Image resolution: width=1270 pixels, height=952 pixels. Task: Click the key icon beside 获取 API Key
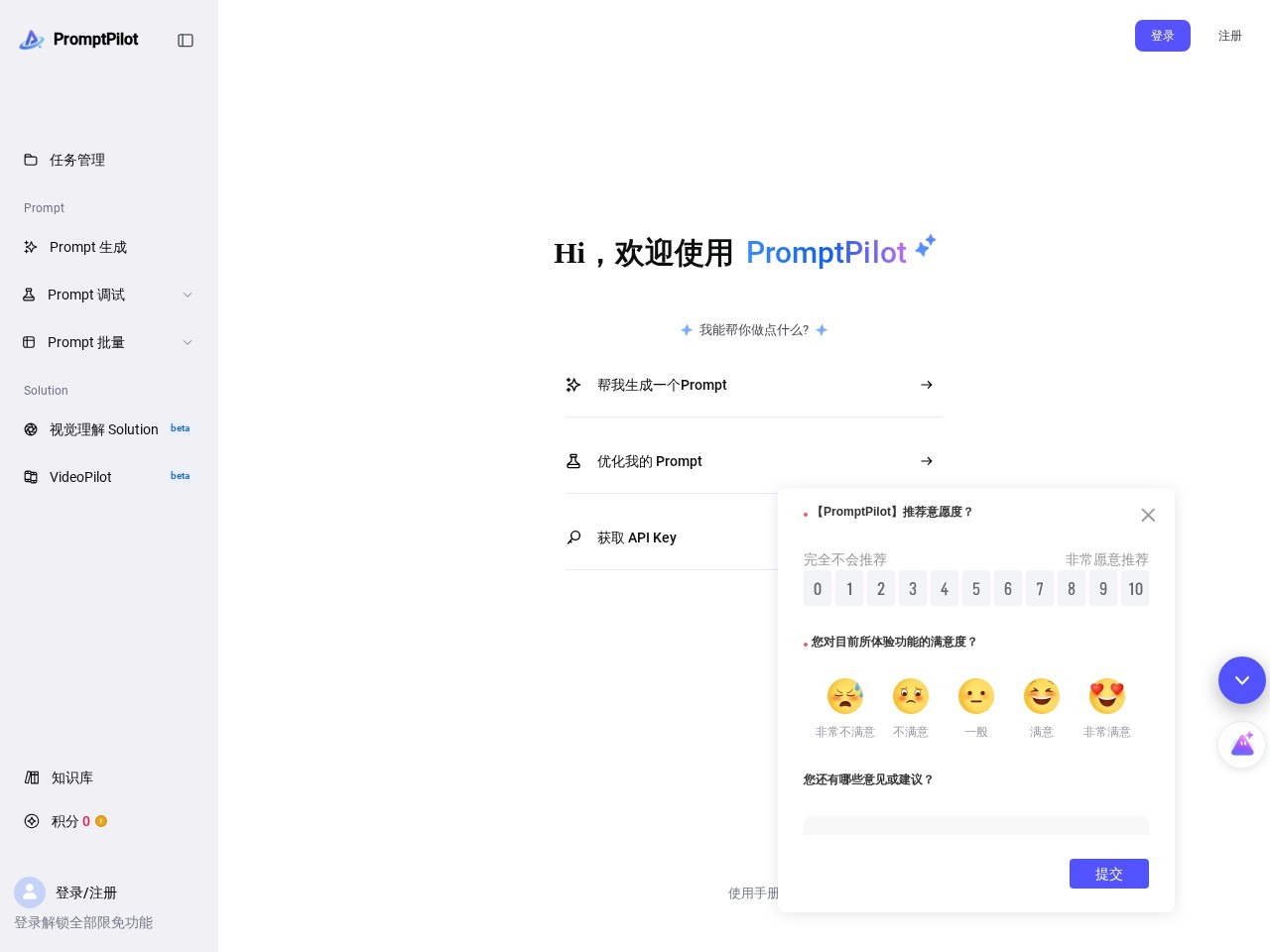coord(573,537)
